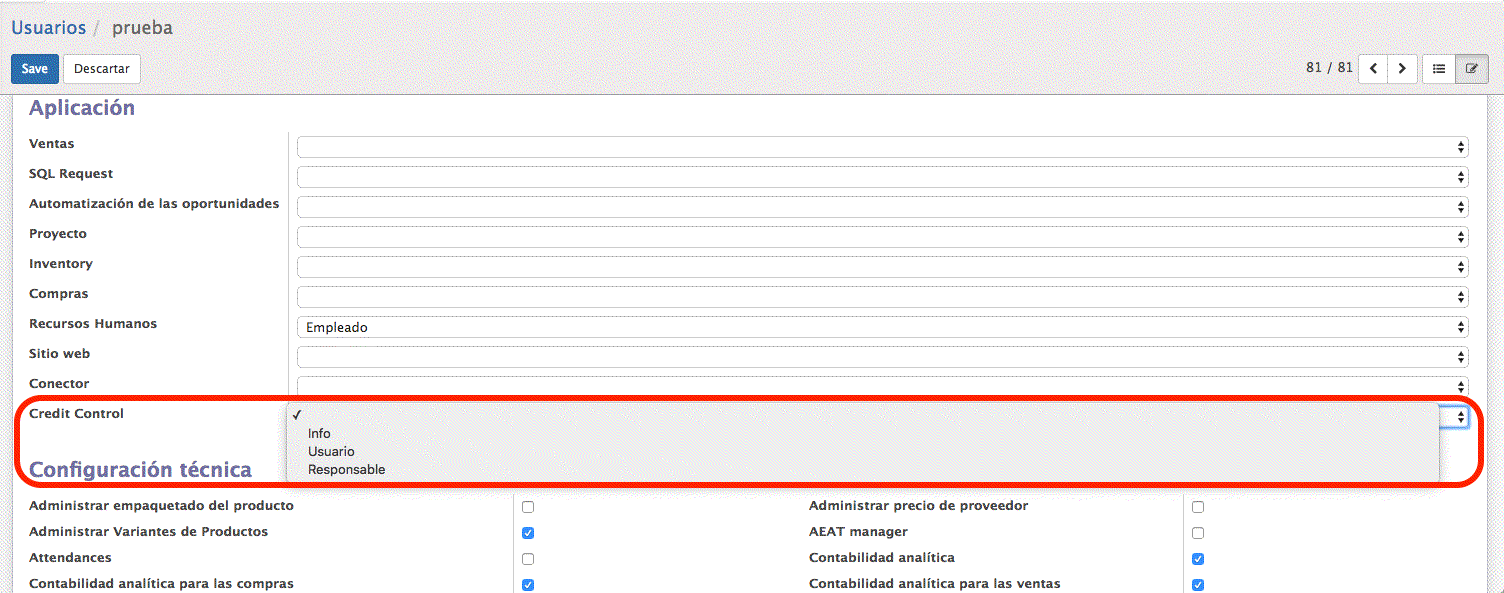Open the Proyecto dropdown
This screenshot has height=593, width=1504.
click(x=882, y=237)
